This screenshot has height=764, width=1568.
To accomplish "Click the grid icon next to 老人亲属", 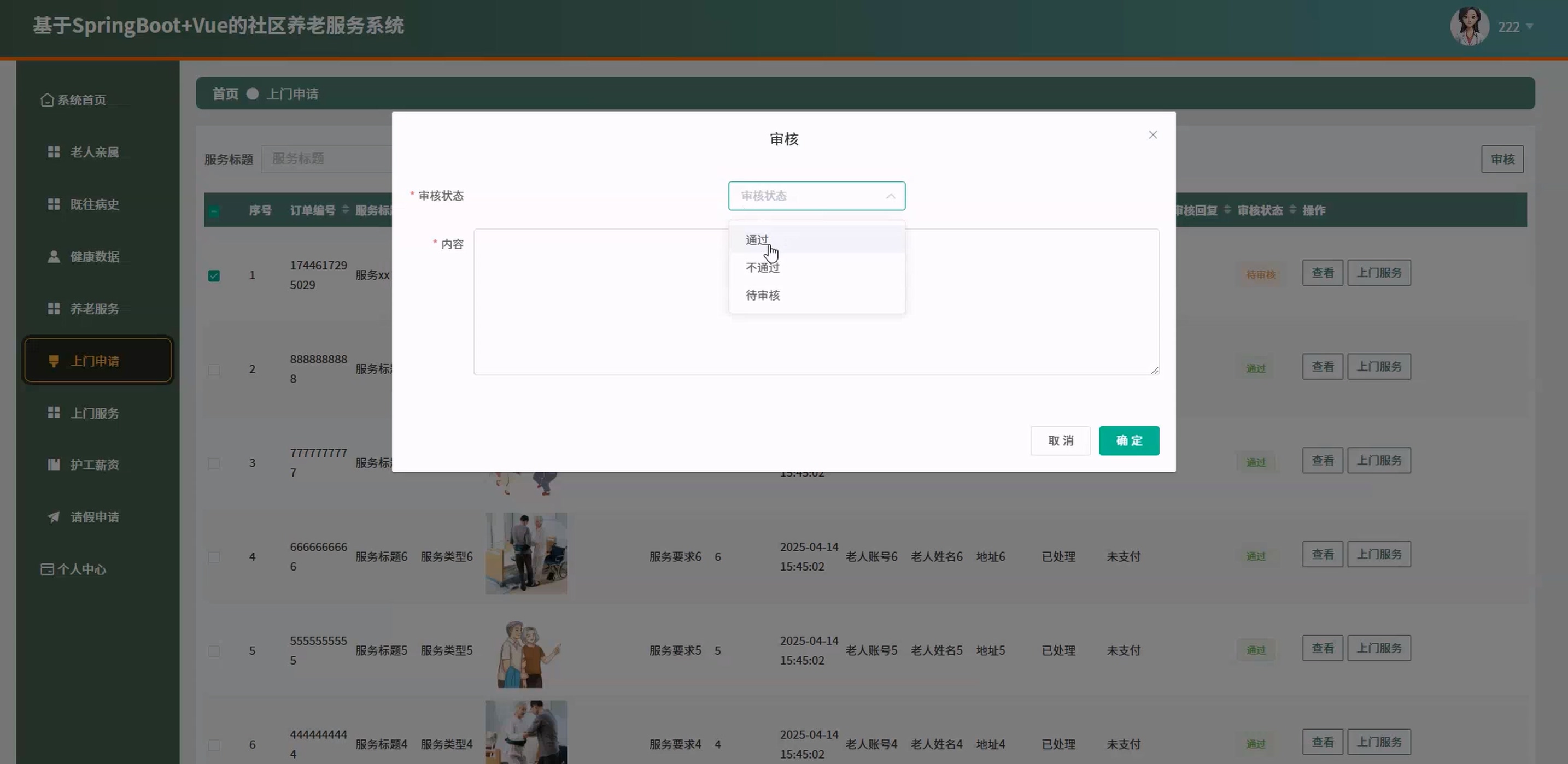I will [x=54, y=152].
